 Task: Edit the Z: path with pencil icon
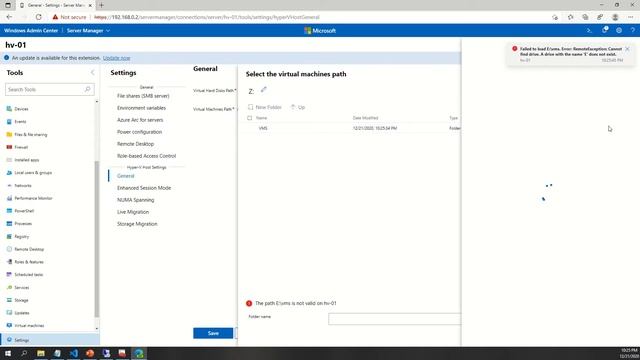264,89
